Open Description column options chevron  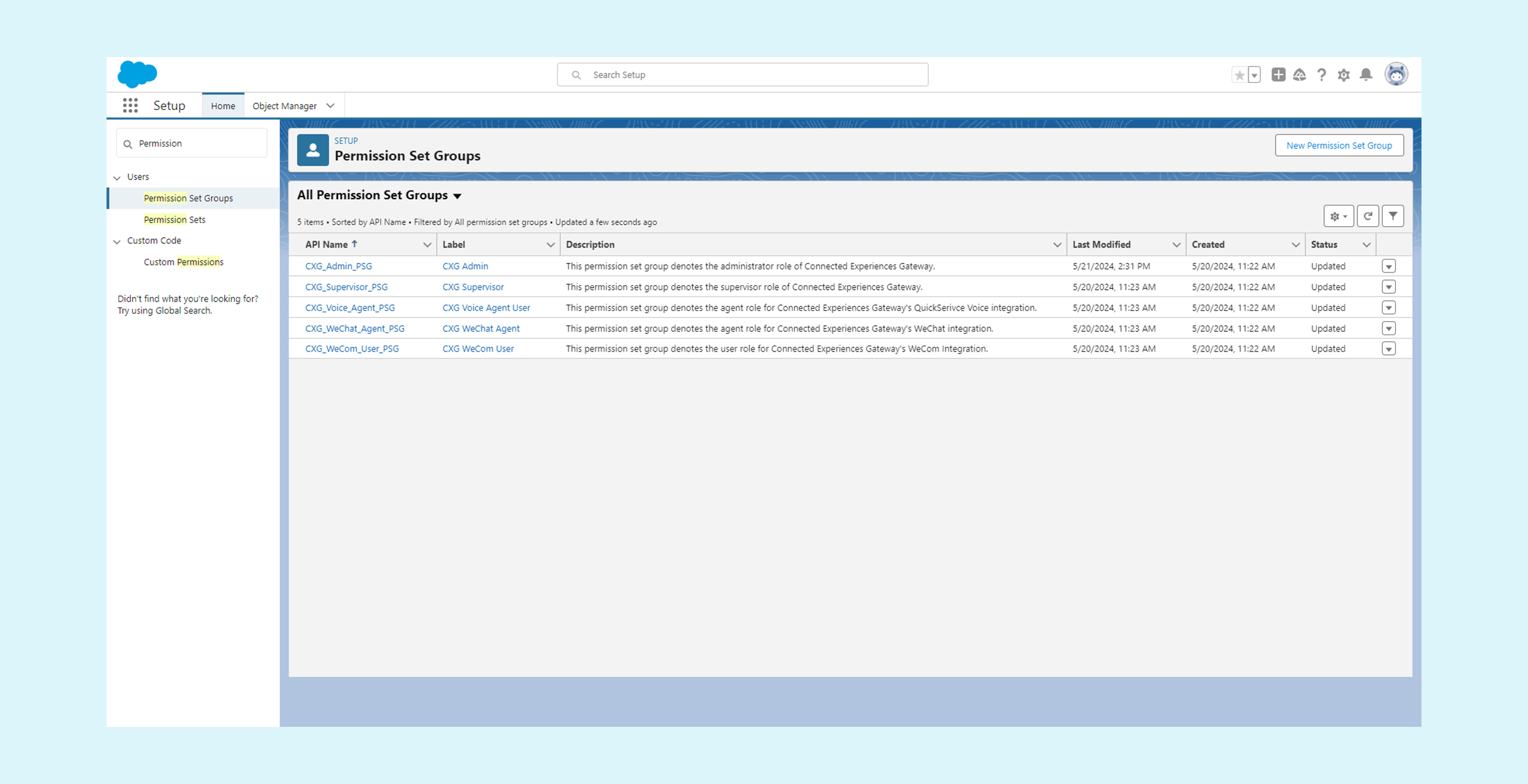(1057, 245)
